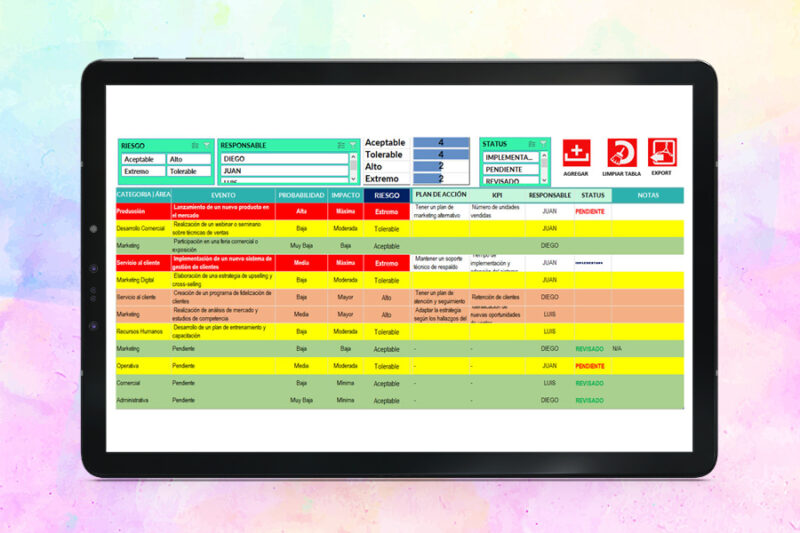This screenshot has width=800, height=533.
Task: Select REVISADO in the STATUS slicer
Action: [511, 180]
